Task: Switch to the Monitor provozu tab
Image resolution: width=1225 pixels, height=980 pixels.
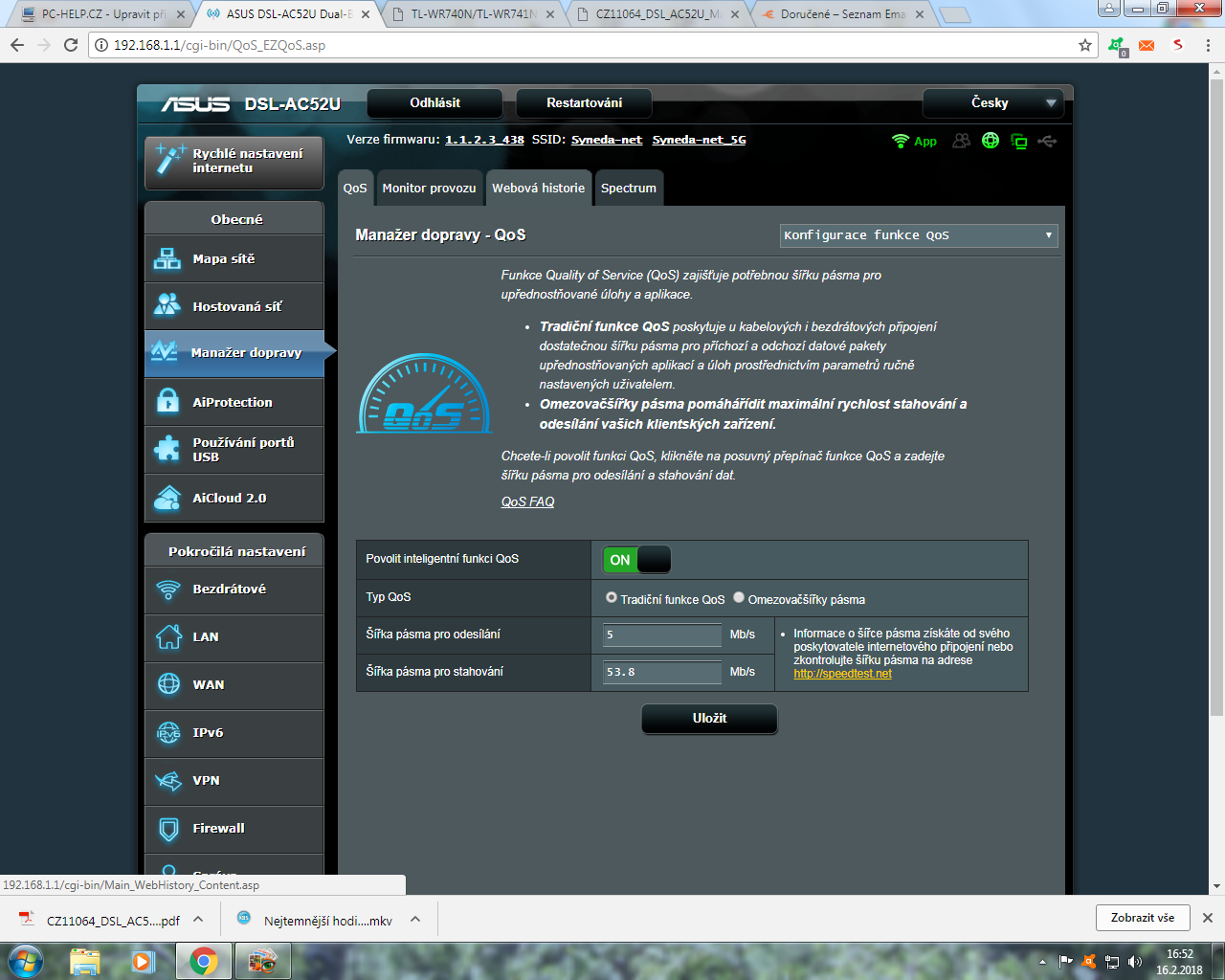Action: click(429, 189)
